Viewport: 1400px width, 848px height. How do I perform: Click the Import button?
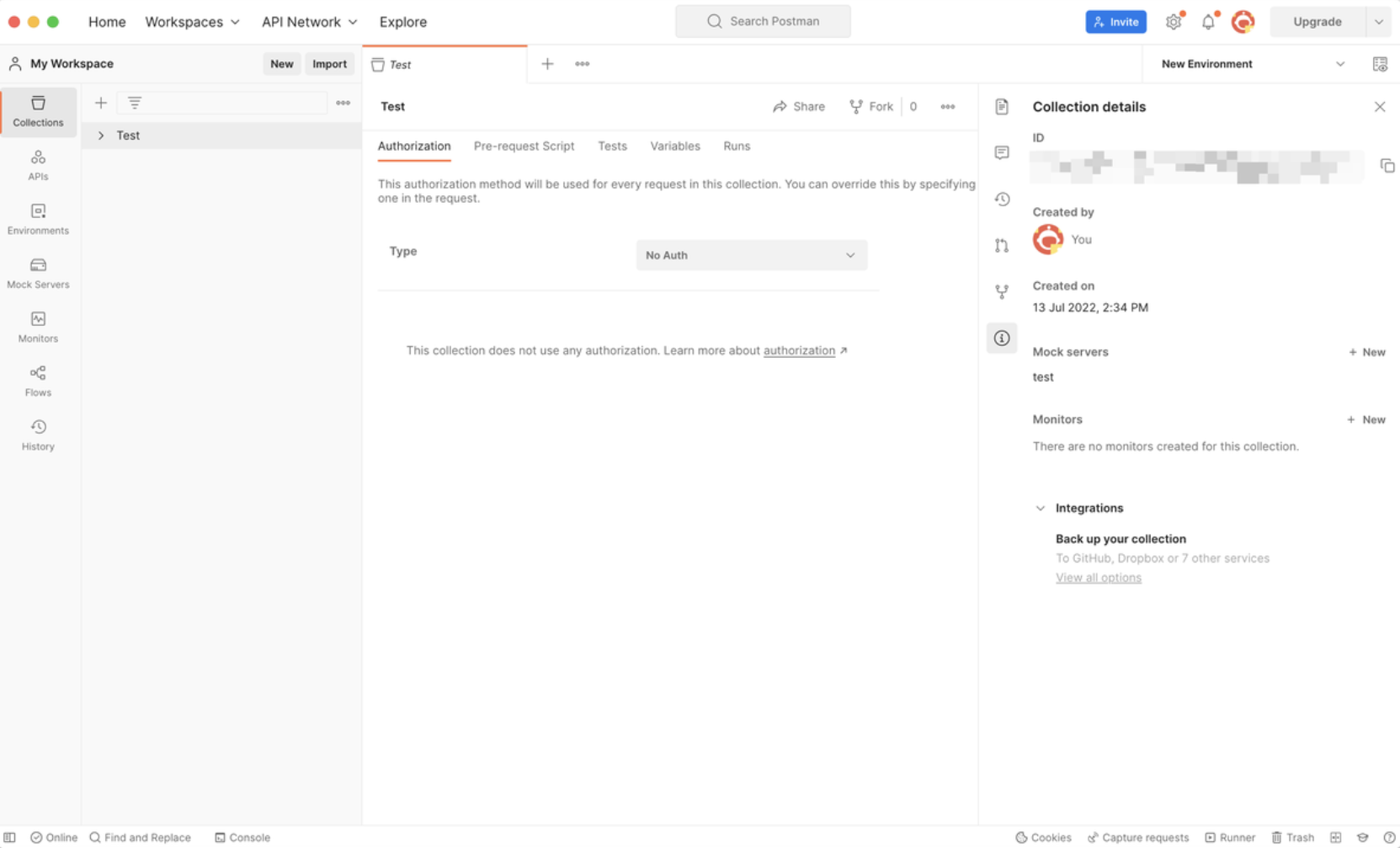click(x=329, y=64)
